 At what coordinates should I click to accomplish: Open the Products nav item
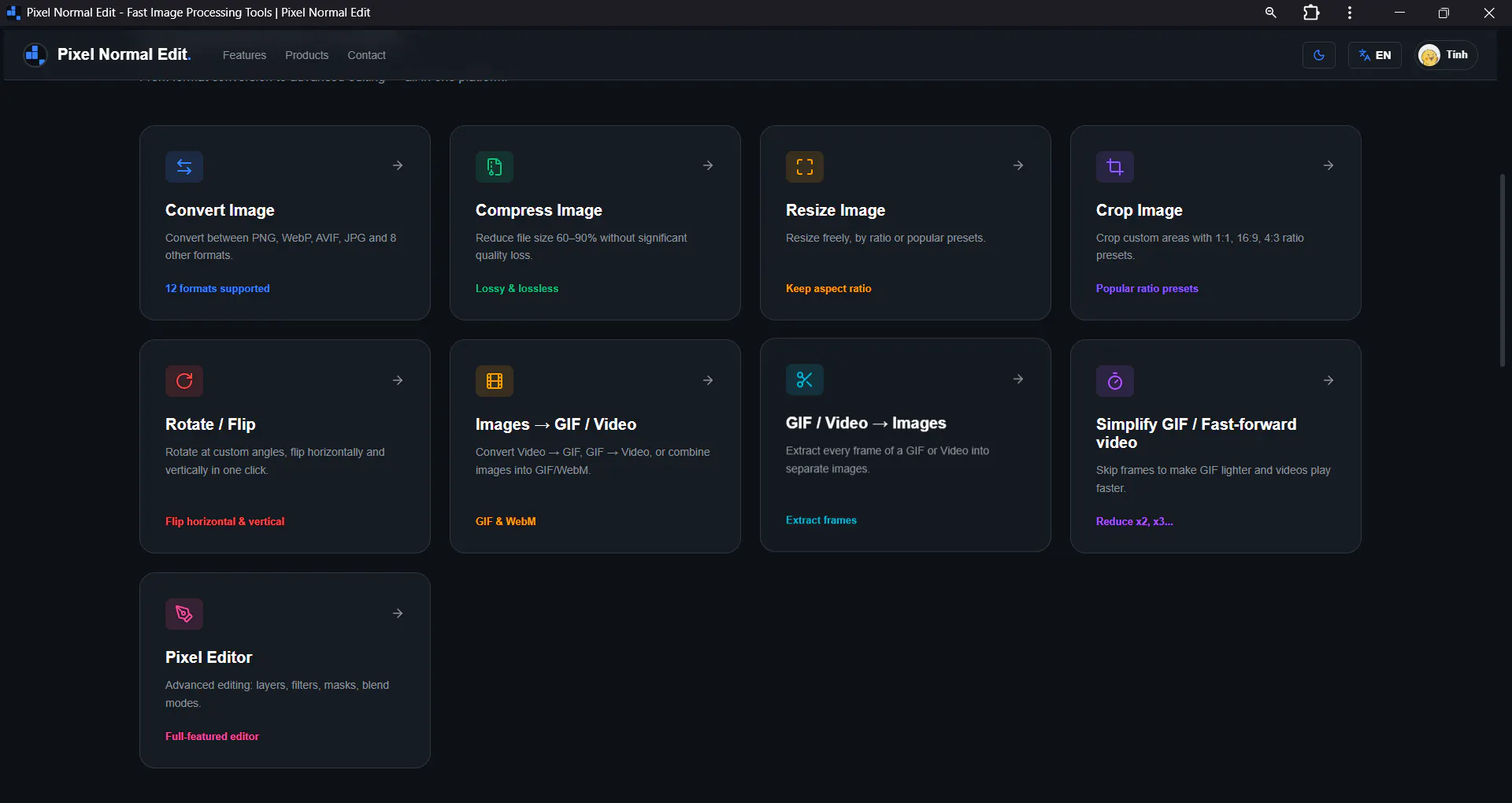tap(306, 55)
